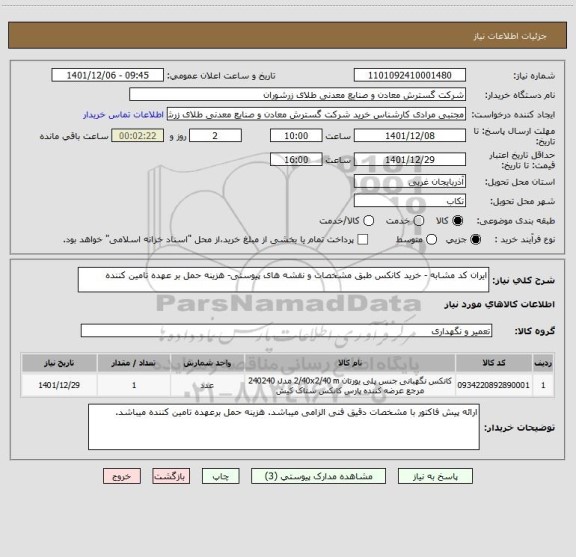Image resolution: width=576 pixels, height=557 pixels.
Task: Select the کالا radio button
Action: tap(458, 221)
